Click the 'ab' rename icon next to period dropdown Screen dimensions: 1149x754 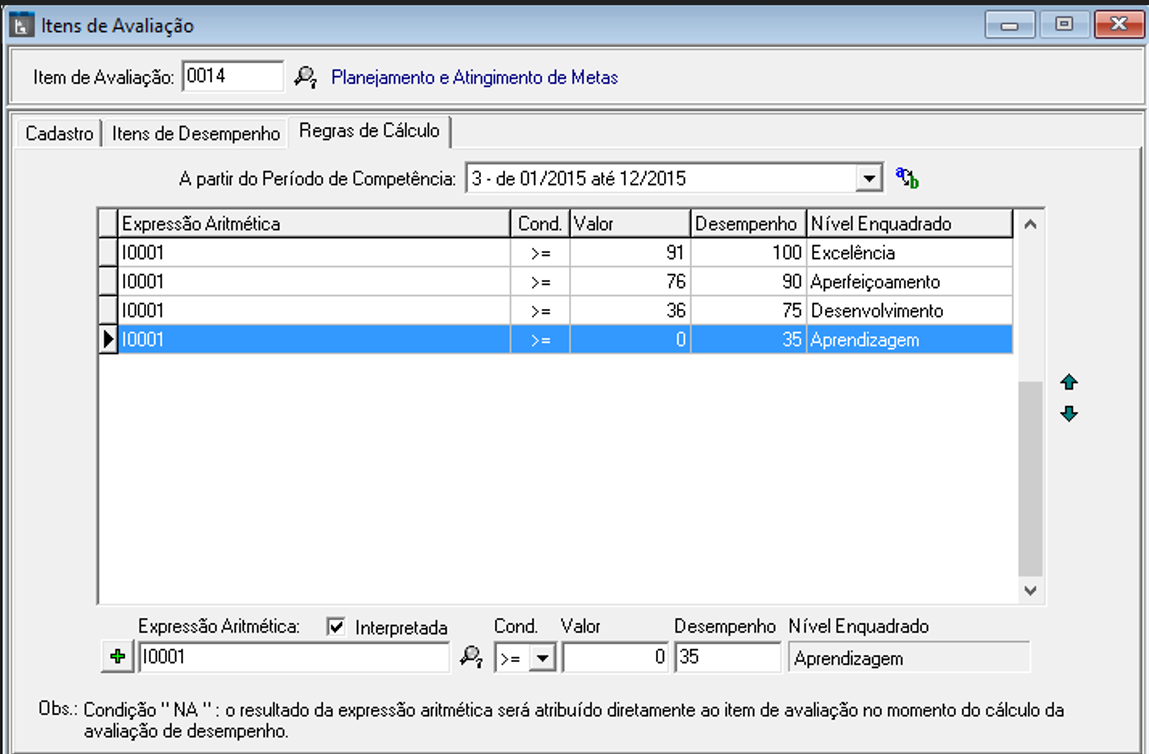pos(906,178)
